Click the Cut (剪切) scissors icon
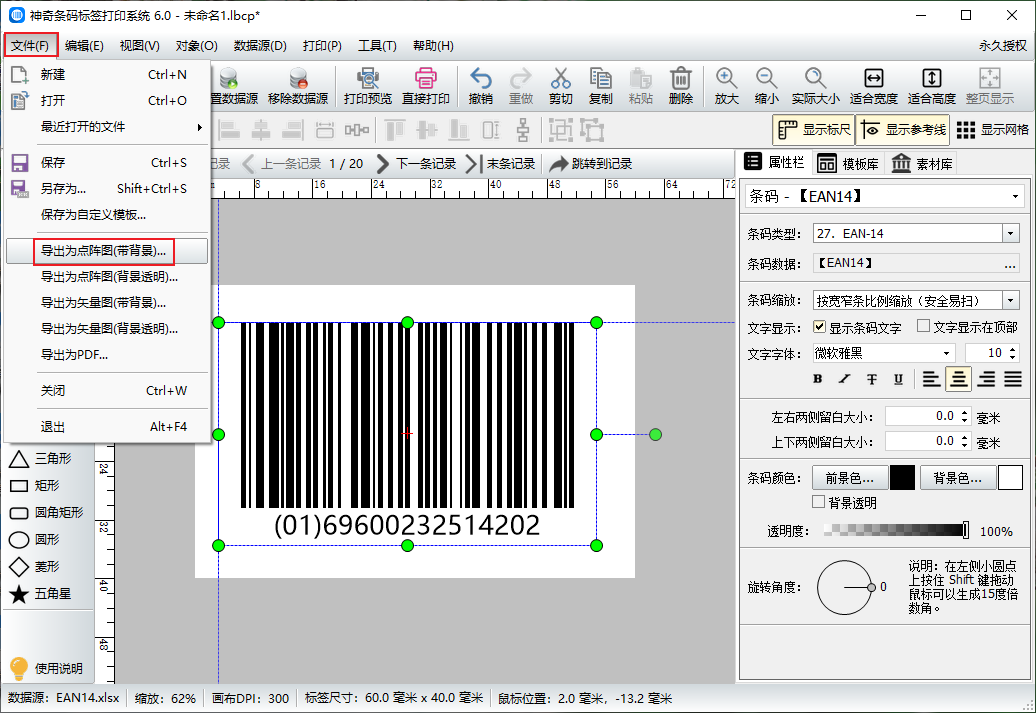 coord(560,86)
